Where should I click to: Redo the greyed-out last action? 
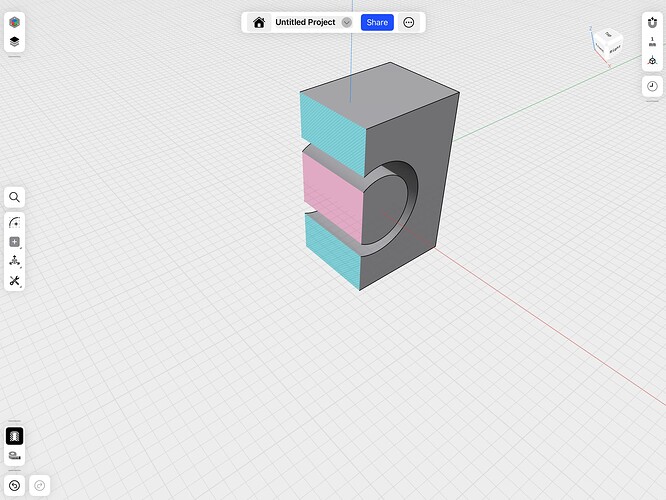[x=40, y=486]
